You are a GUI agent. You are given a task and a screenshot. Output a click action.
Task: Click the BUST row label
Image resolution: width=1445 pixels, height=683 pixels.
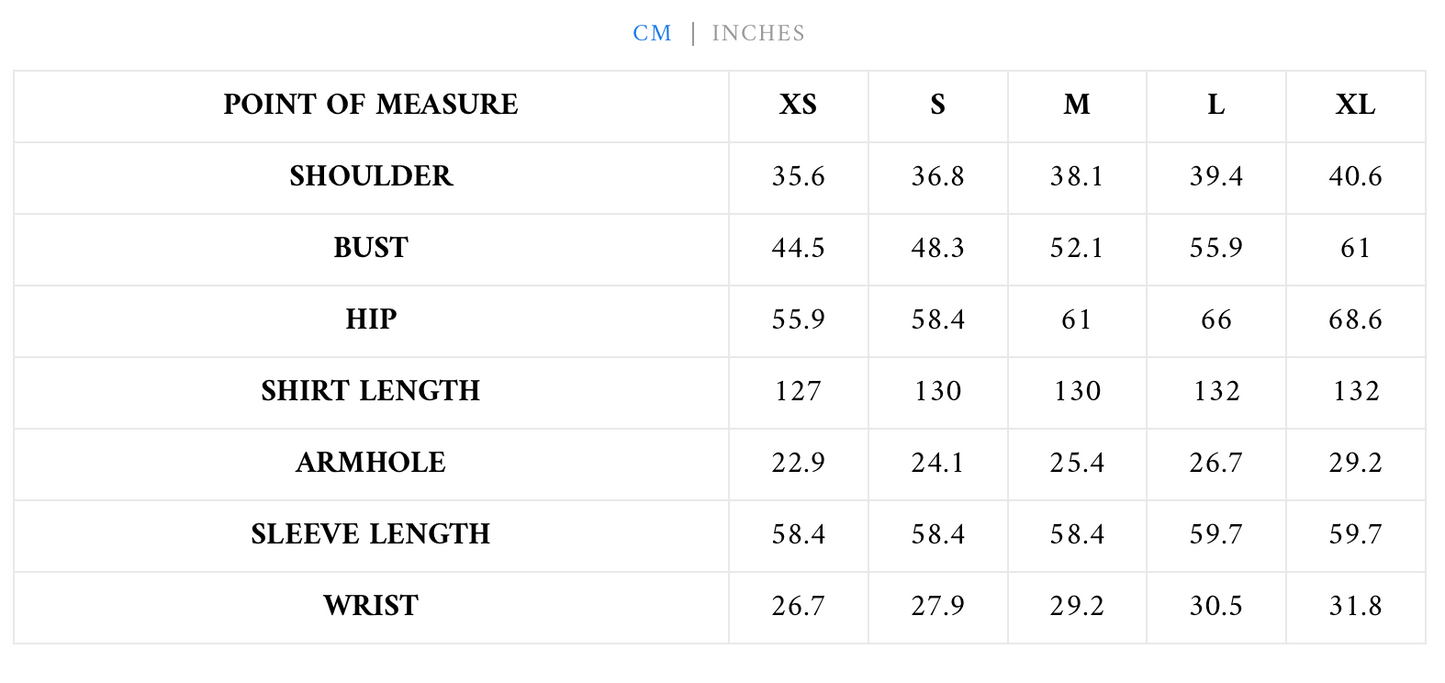pos(371,248)
